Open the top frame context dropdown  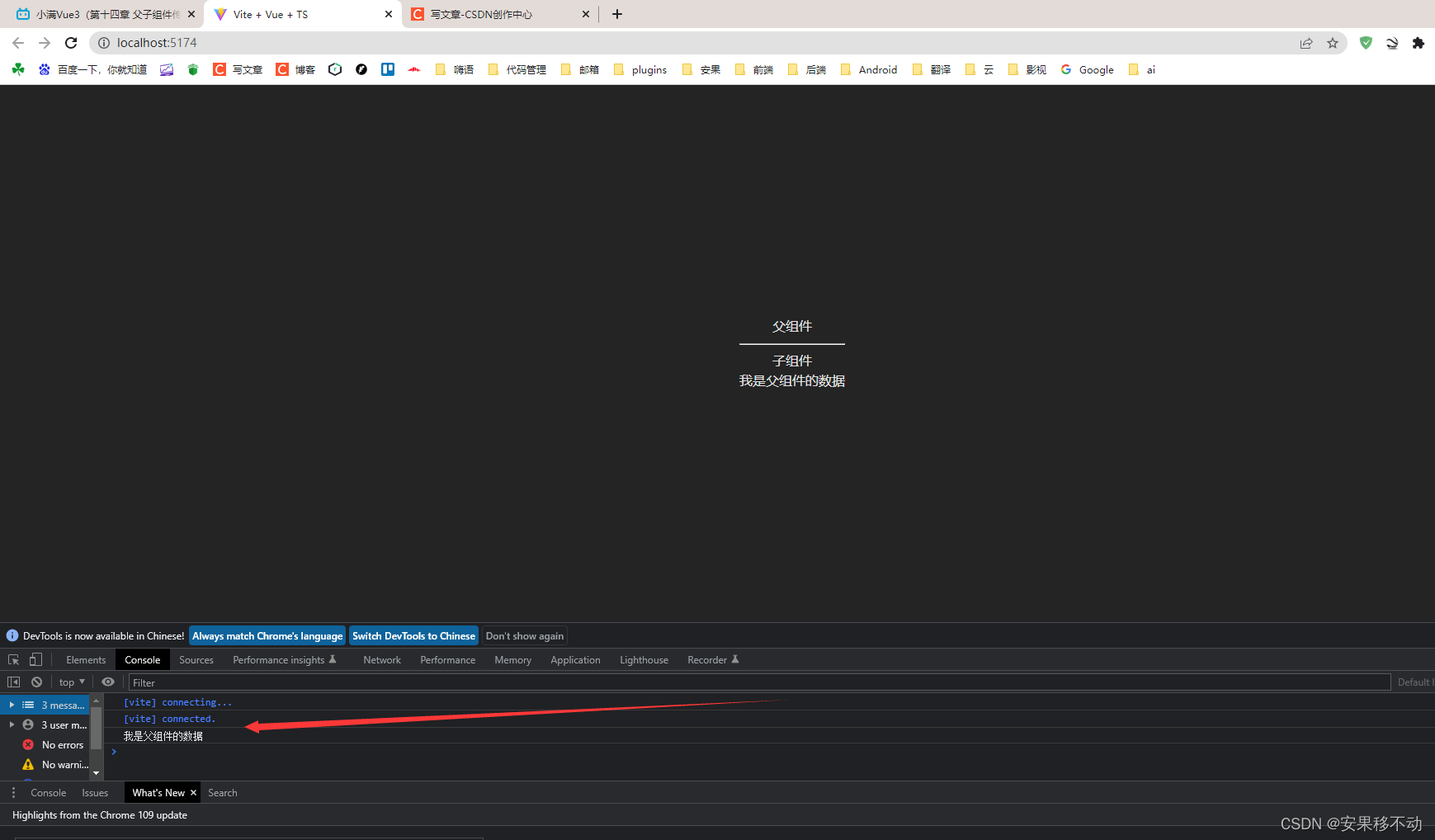pos(71,682)
